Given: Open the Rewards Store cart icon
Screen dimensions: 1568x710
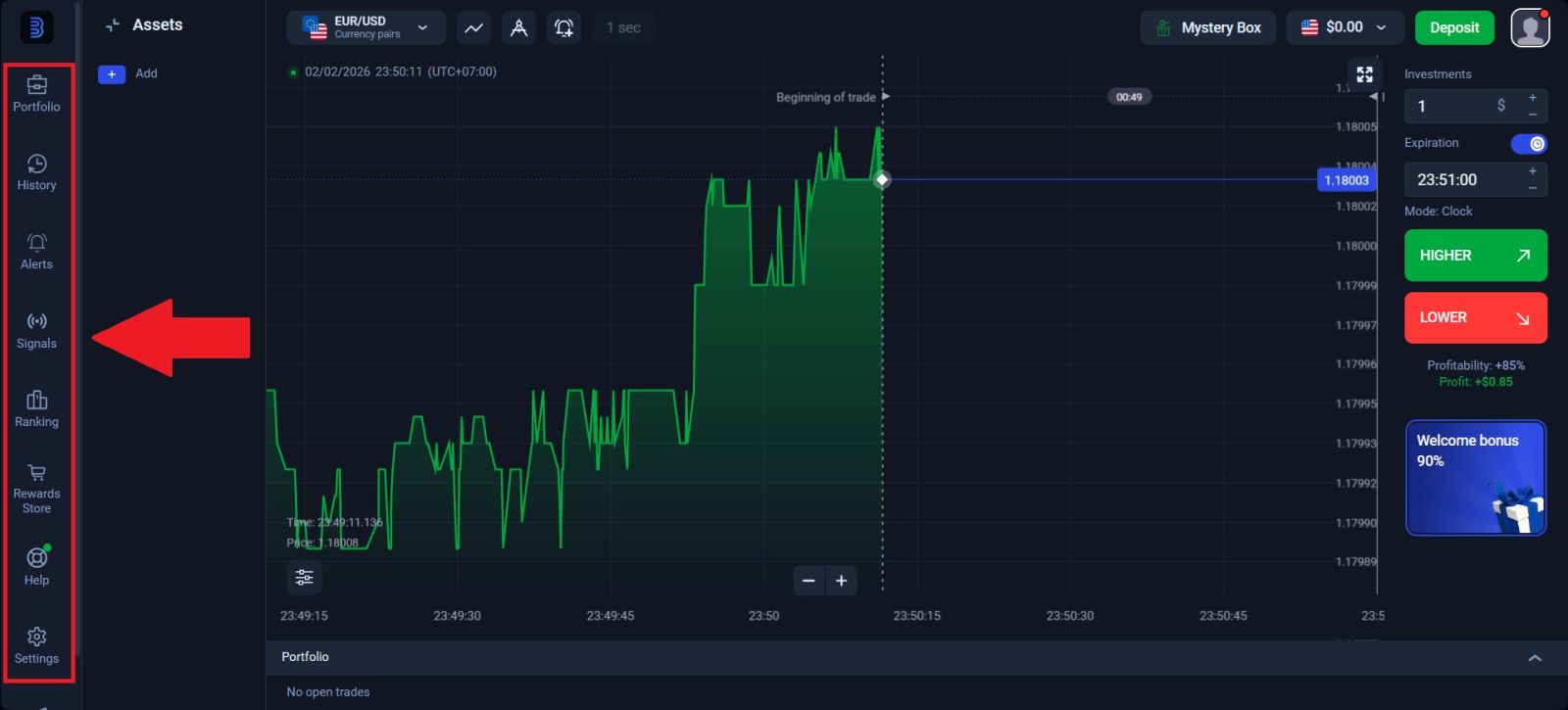Looking at the screenshot, I should tap(36, 488).
